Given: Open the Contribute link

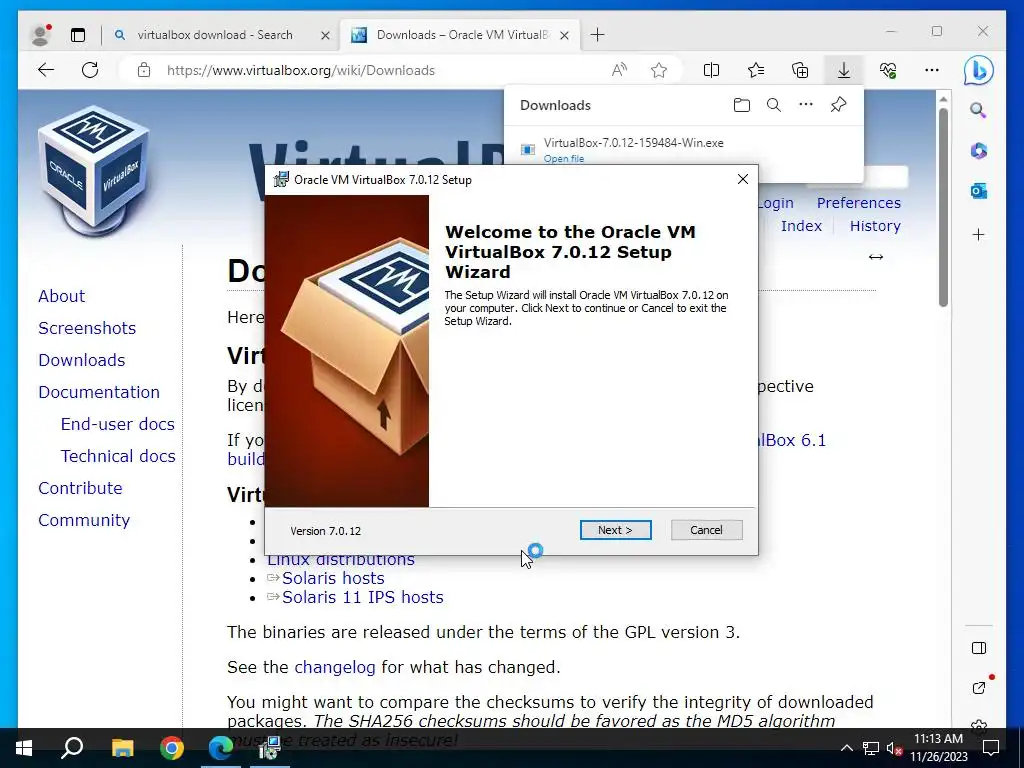Looking at the screenshot, I should (80, 488).
